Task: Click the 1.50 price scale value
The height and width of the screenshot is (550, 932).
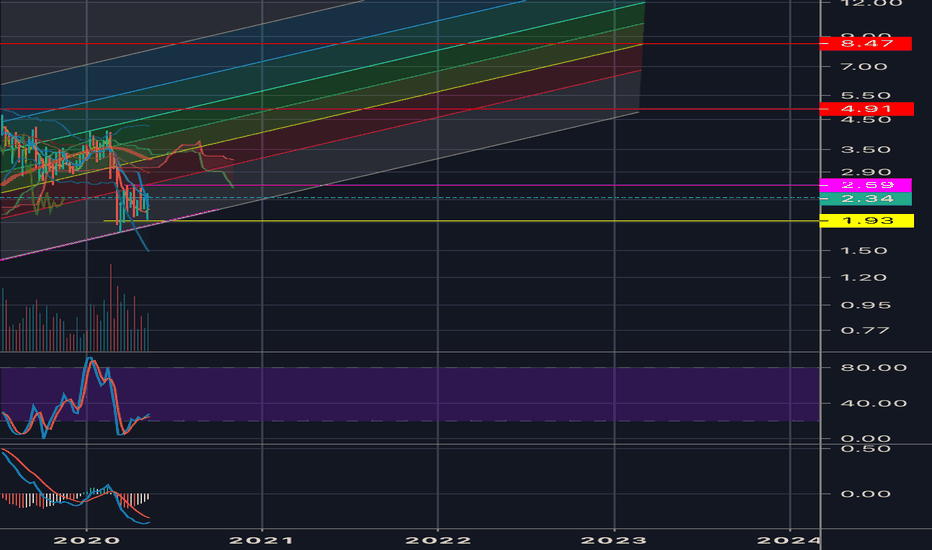Action: (x=865, y=250)
